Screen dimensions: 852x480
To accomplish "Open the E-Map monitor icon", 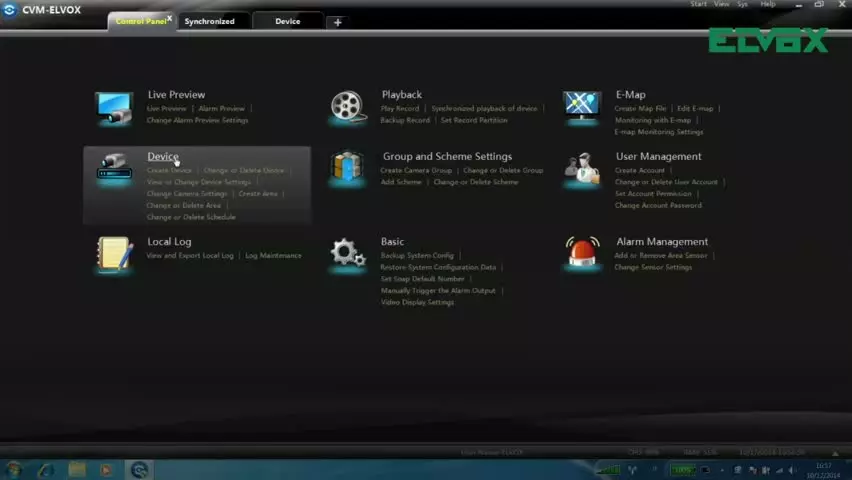I will (581, 107).
